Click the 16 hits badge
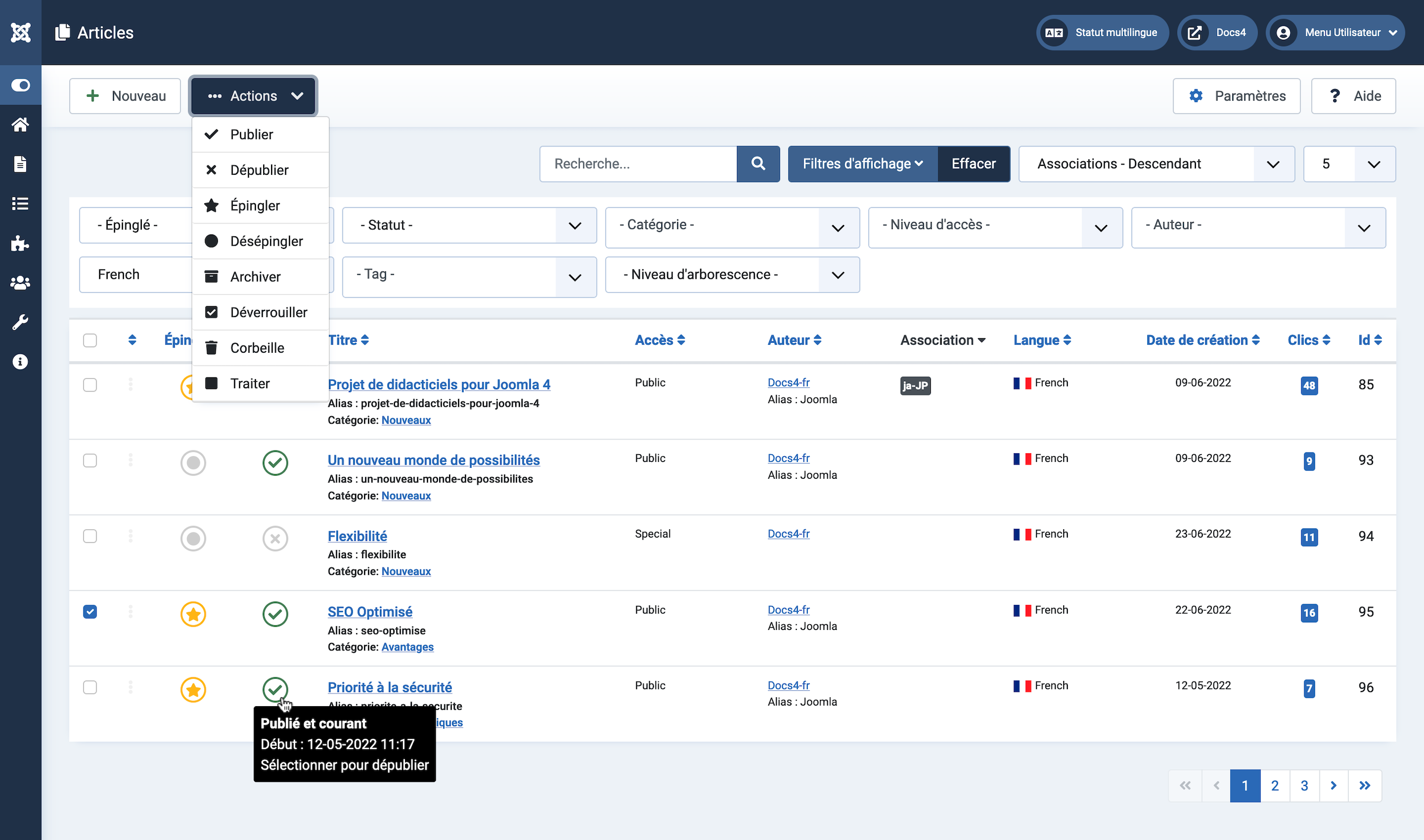The height and width of the screenshot is (840, 1424). [1309, 613]
